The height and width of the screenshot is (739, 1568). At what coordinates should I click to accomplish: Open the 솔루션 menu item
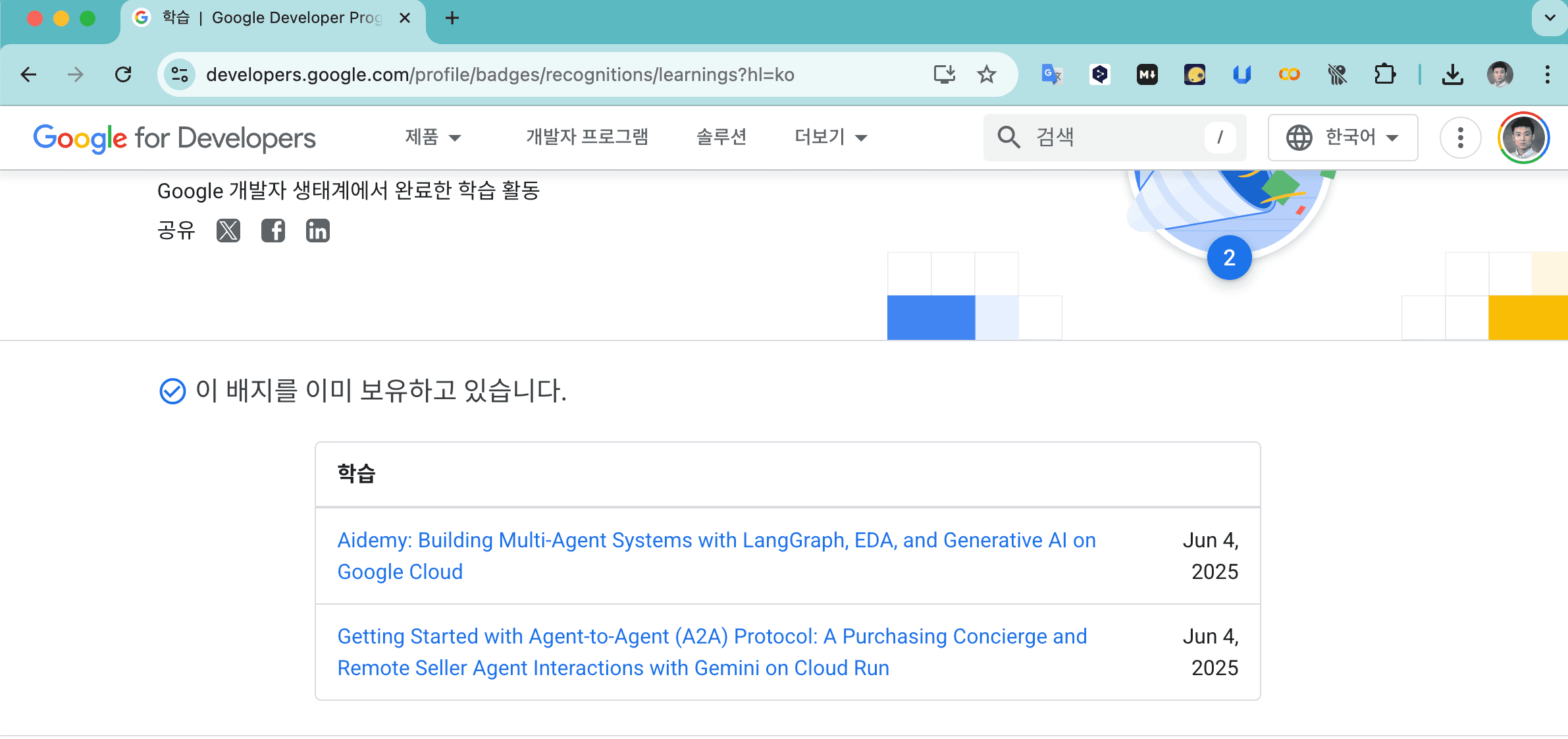pyautogui.click(x=721, y=137)
